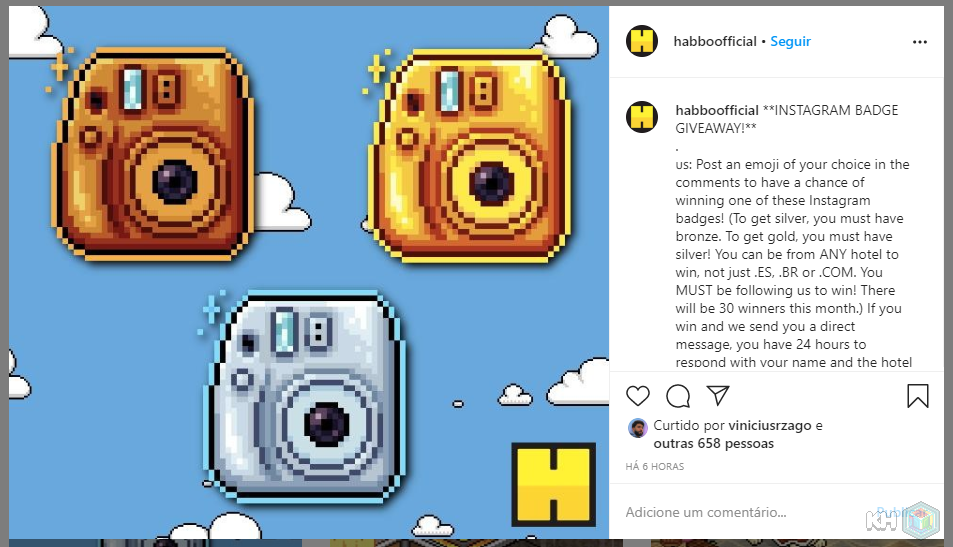
Task: Like the post with the heart icon
Action: [638, 396]
